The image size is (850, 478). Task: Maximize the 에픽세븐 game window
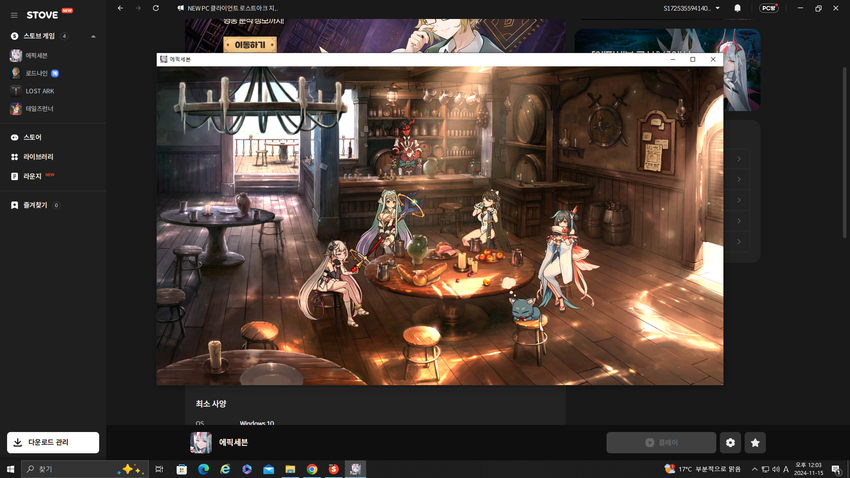(x=693, y=59)
